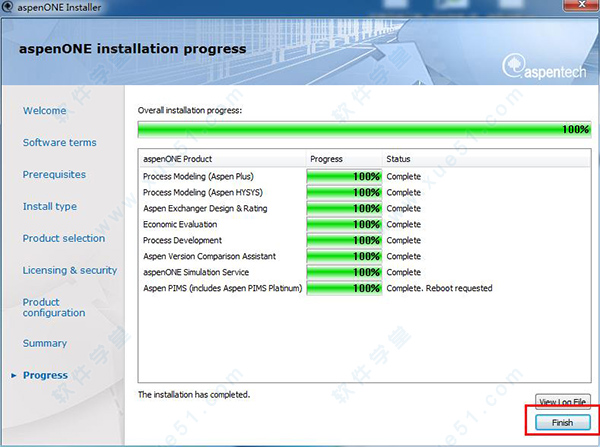This screenshot has width=600, height=447.
Task: Open the Summary step
Action: (45, 343)
